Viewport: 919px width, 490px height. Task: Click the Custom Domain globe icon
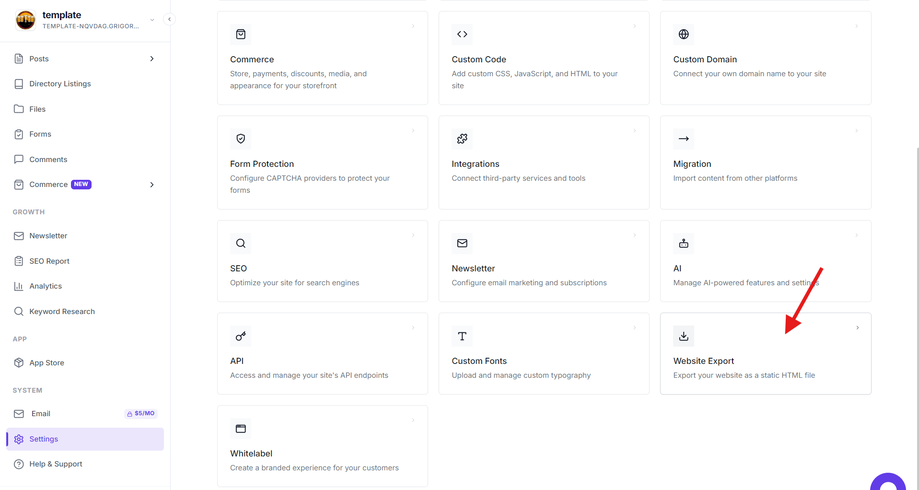[x=683, y=35]
